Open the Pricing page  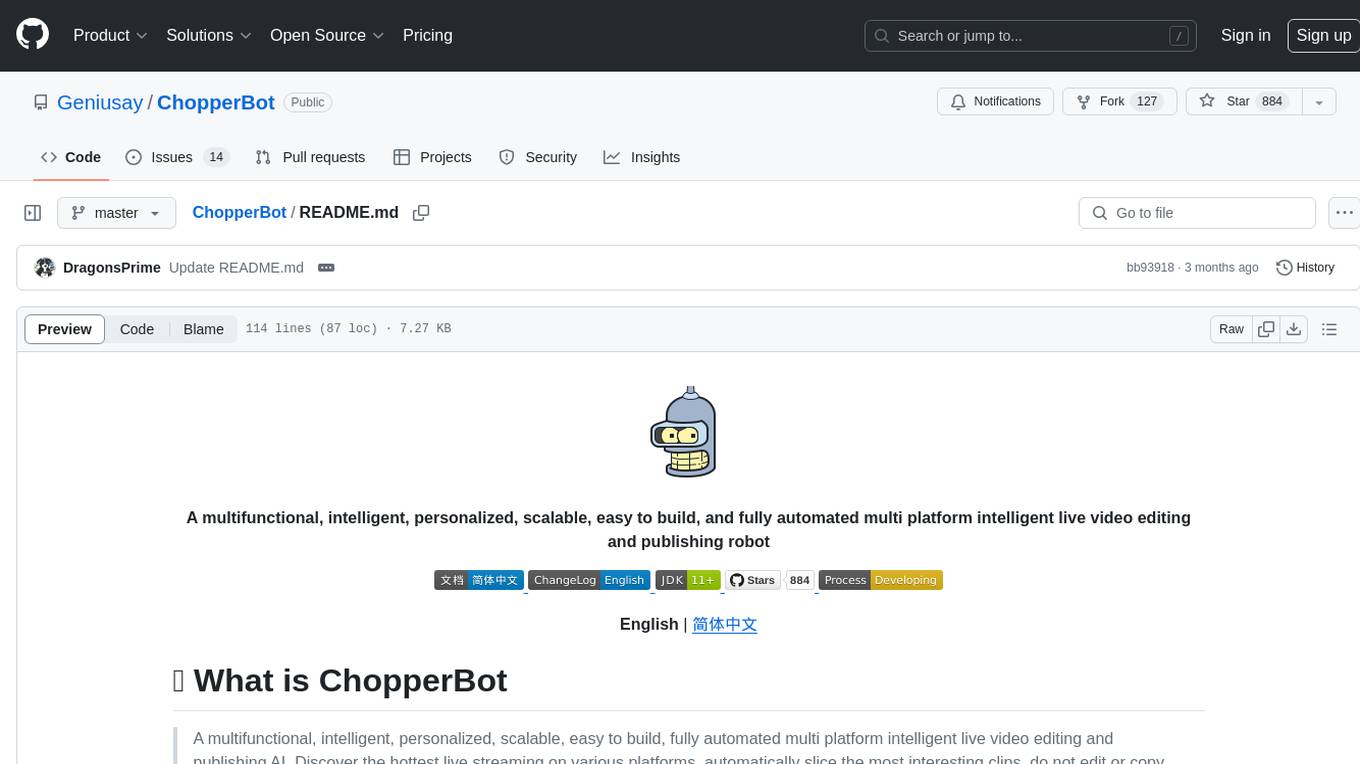coord(427,35)
